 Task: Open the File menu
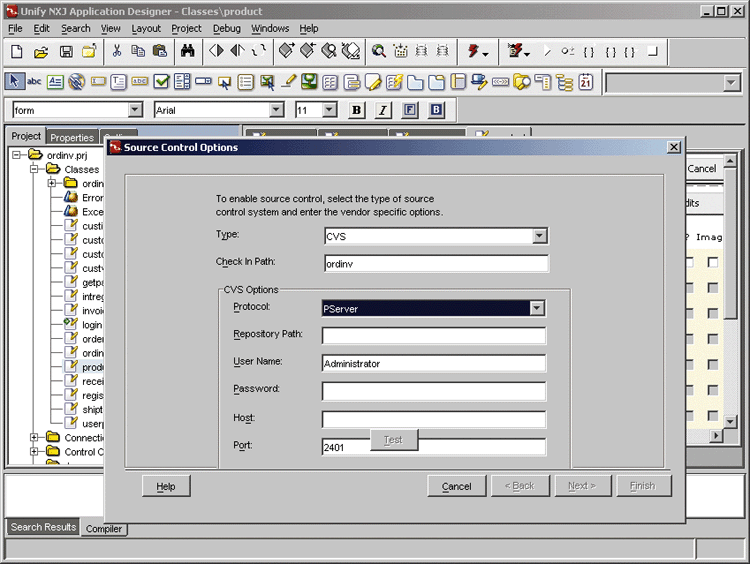point(15,28)
